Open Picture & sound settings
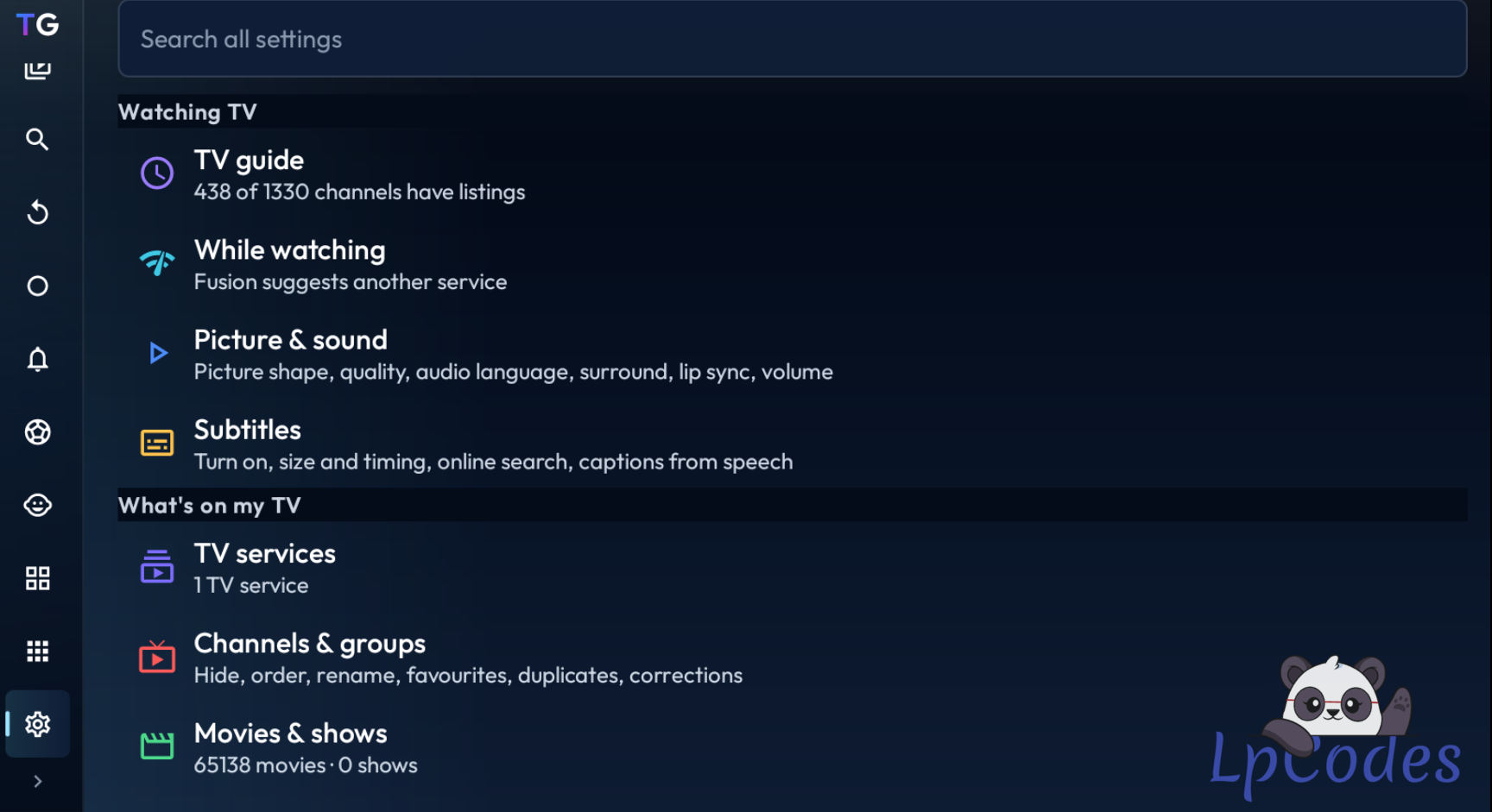Viewport: 1492px width, 812px height. coord(793,355)
